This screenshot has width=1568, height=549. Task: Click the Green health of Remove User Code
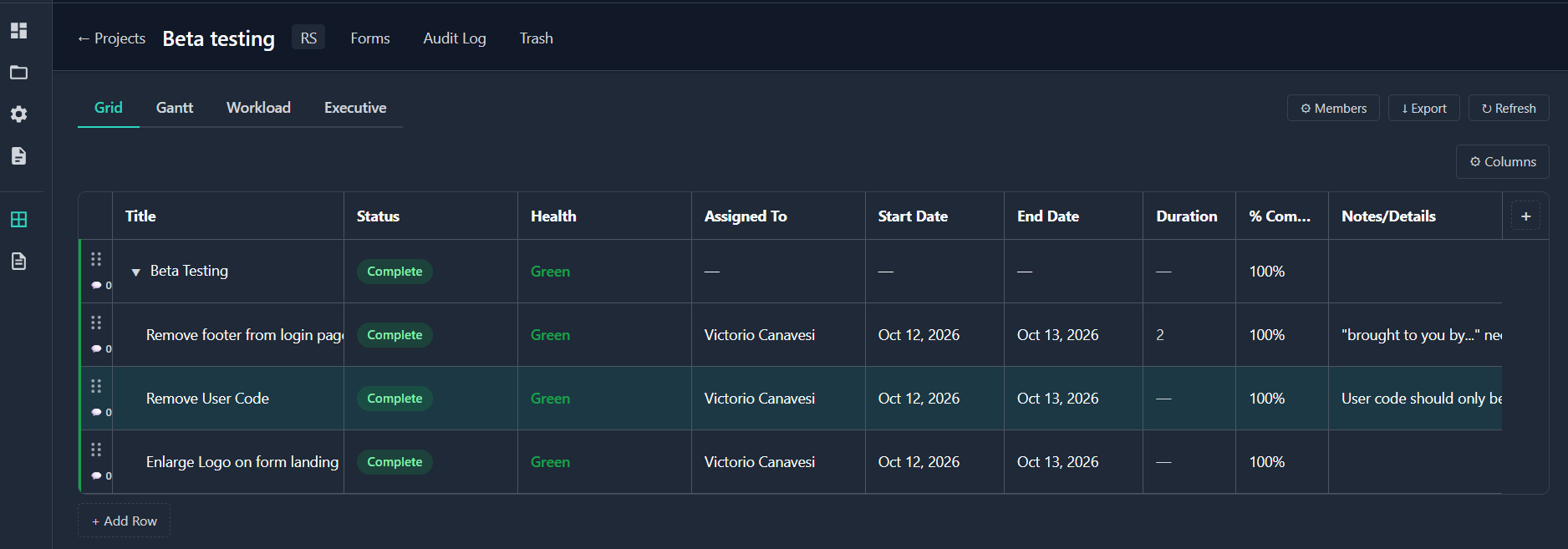coord(550,399)
